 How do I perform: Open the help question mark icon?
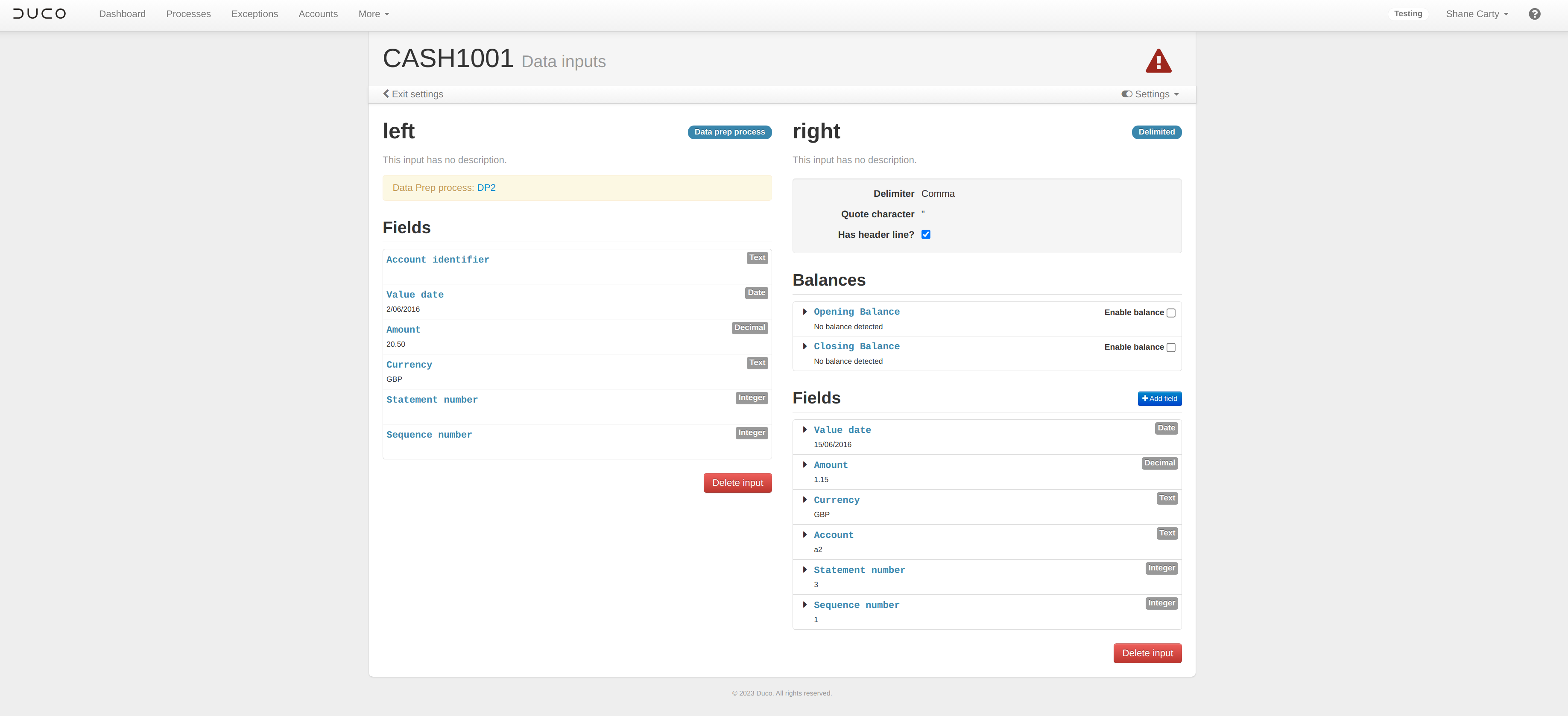[x=1534, y=14]
